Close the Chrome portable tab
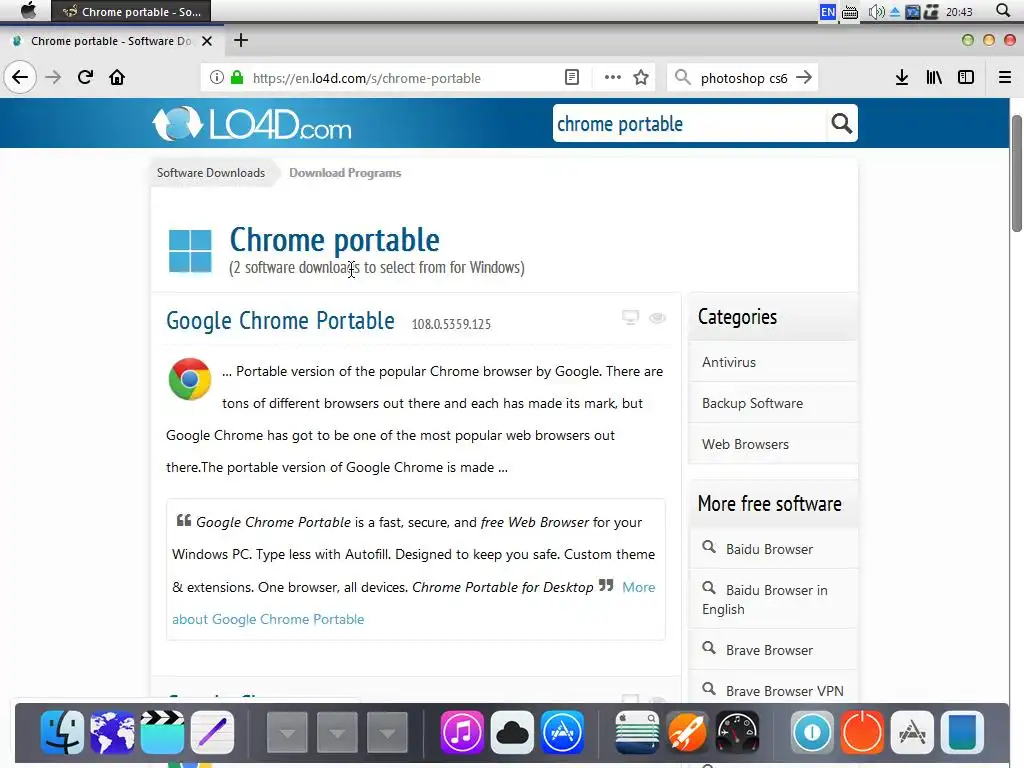1024x768 pixels. point(207,41)
